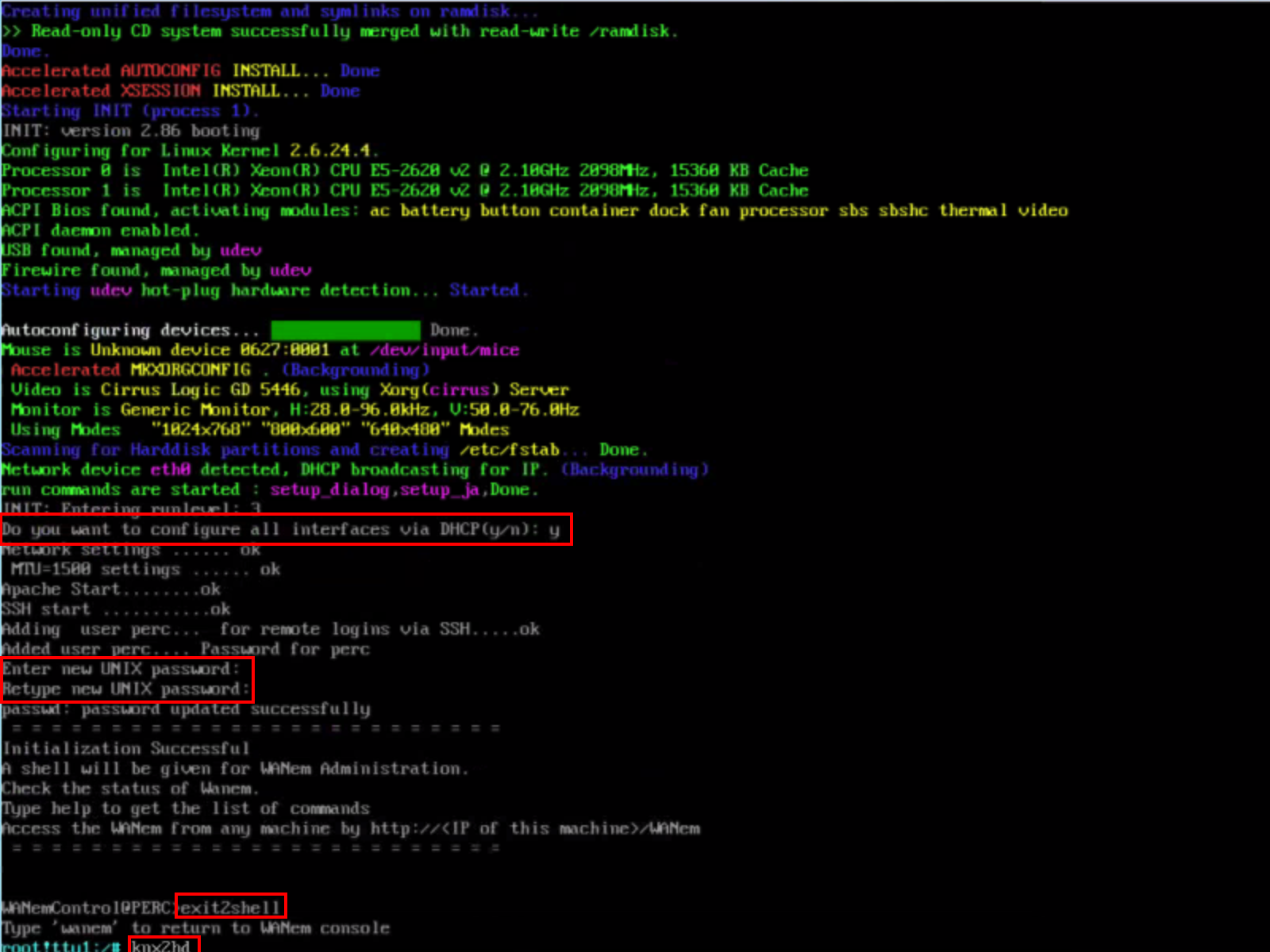The image size is (1270, 952).
Task: Click the "Enter new UNIX password:" prompt
Action: [x=121, y=669]
